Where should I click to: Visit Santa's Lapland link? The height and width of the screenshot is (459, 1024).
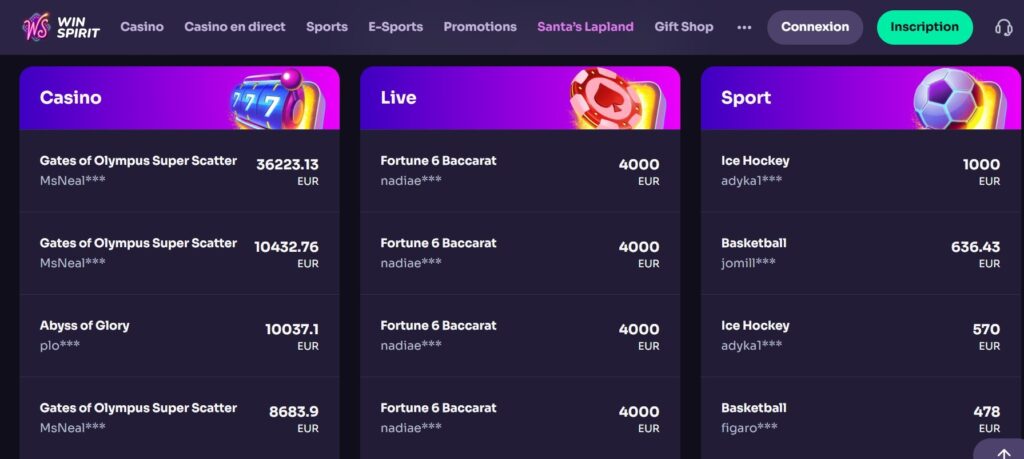(x=585, y=27)
